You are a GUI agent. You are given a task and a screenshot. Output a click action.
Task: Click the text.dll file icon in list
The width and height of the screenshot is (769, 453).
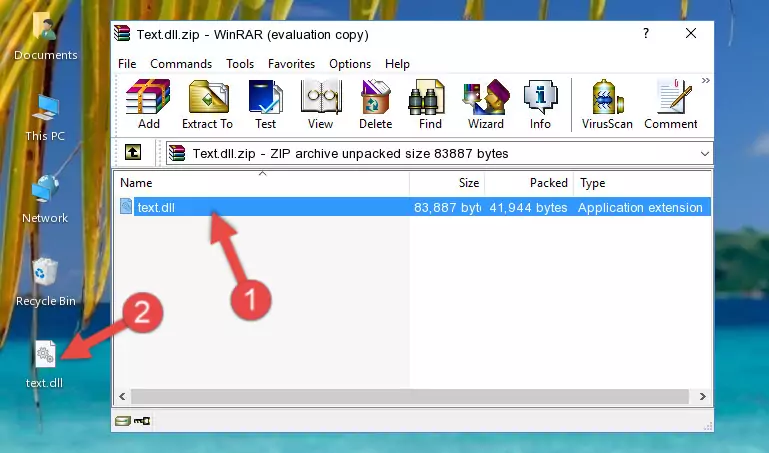[126, 206]
